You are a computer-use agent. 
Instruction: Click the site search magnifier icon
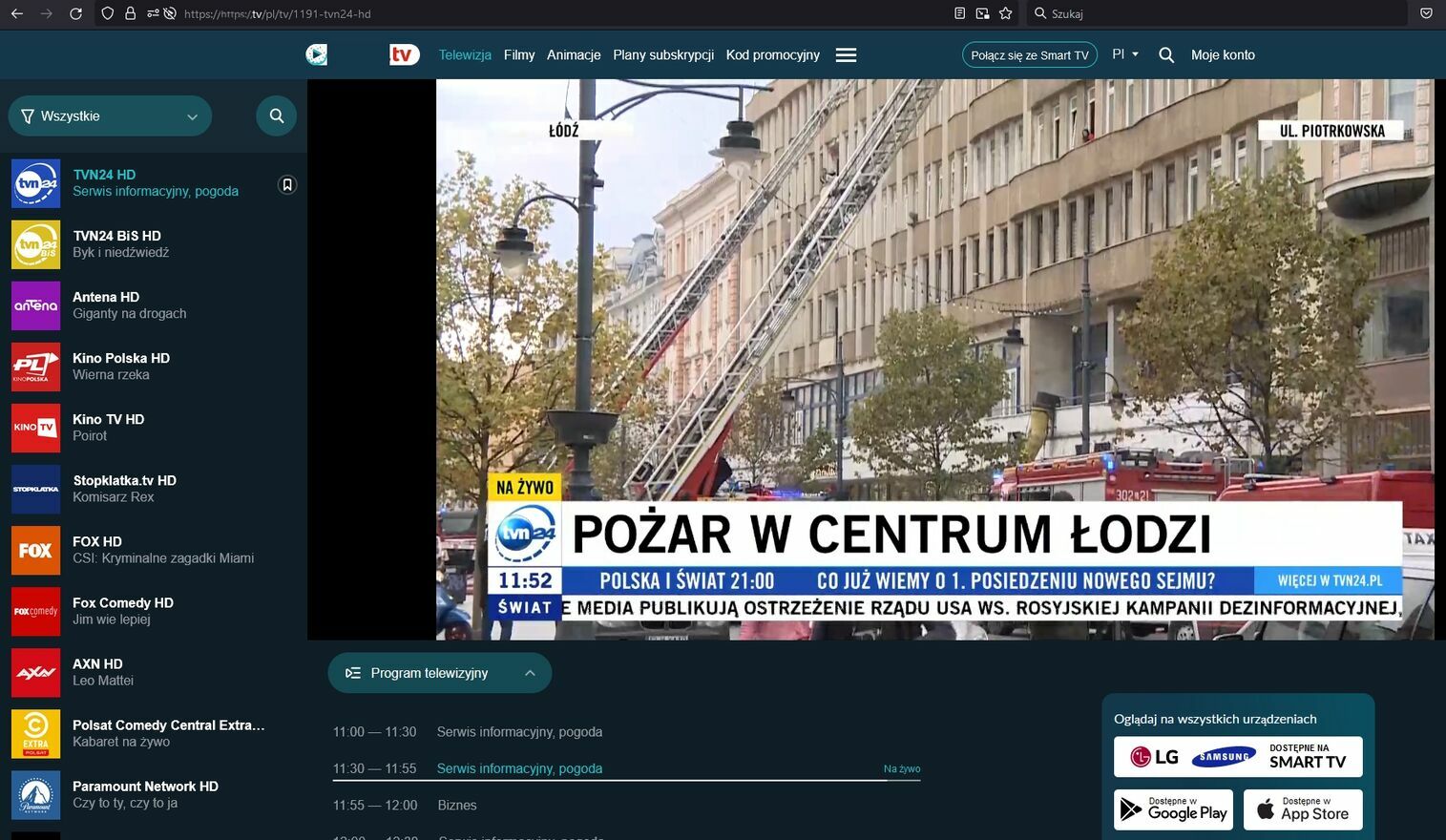pos(1165,55)
